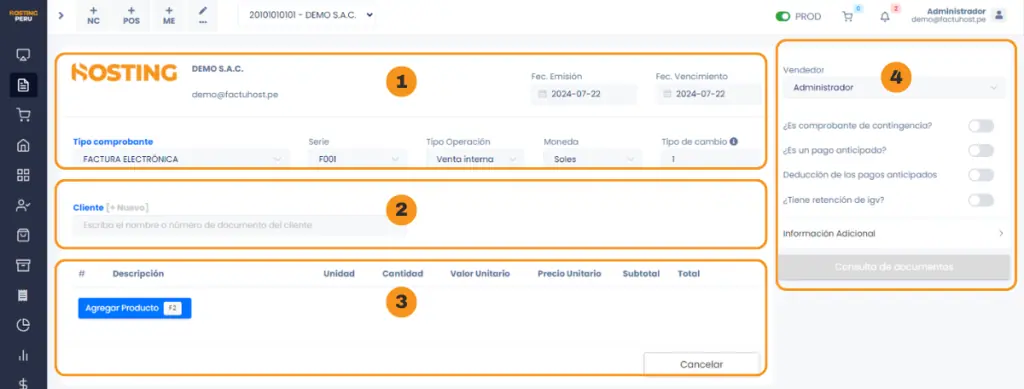Open the shopping cart sidebar icon
1024x389 pixels.
(24, 115)
